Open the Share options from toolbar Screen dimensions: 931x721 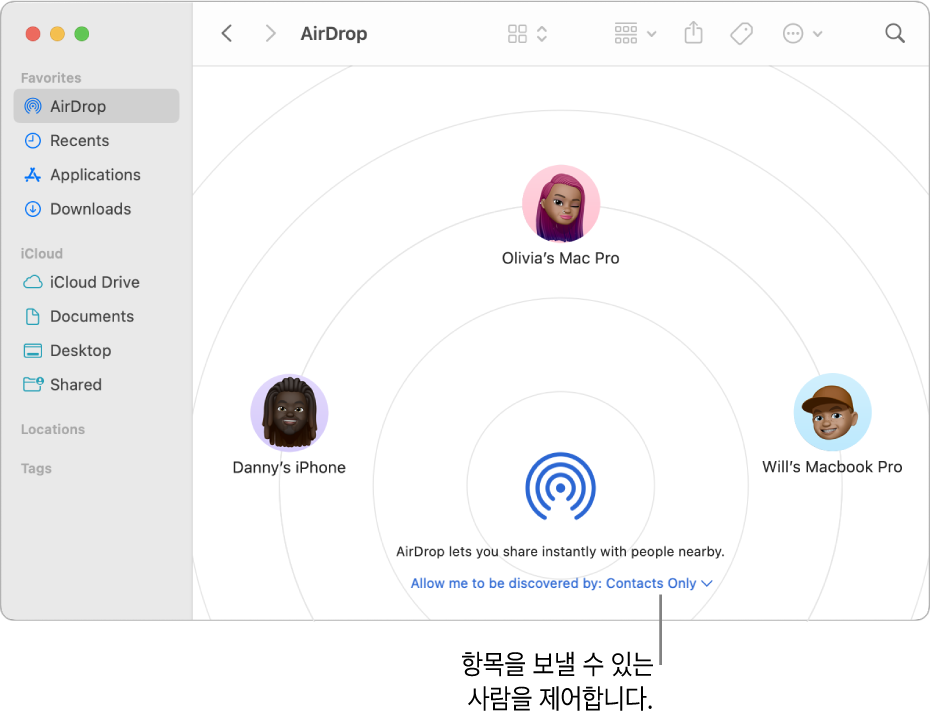pos(693,33)
